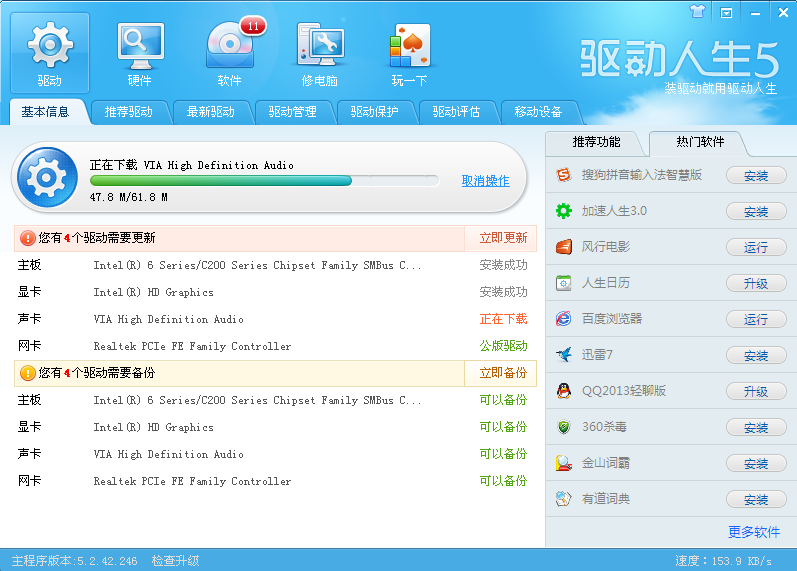Image resolution: width=797 pixels, height=571 pixels.
Task: Click the 加速人生3.0 green gear icon
Action: [564, 211]
